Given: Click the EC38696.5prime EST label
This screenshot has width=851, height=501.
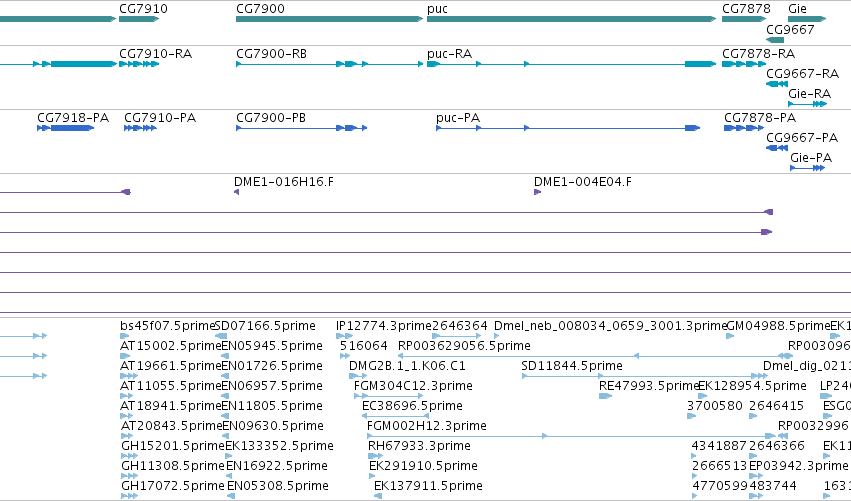Looking at the screenshot, I should coord(412,406).
